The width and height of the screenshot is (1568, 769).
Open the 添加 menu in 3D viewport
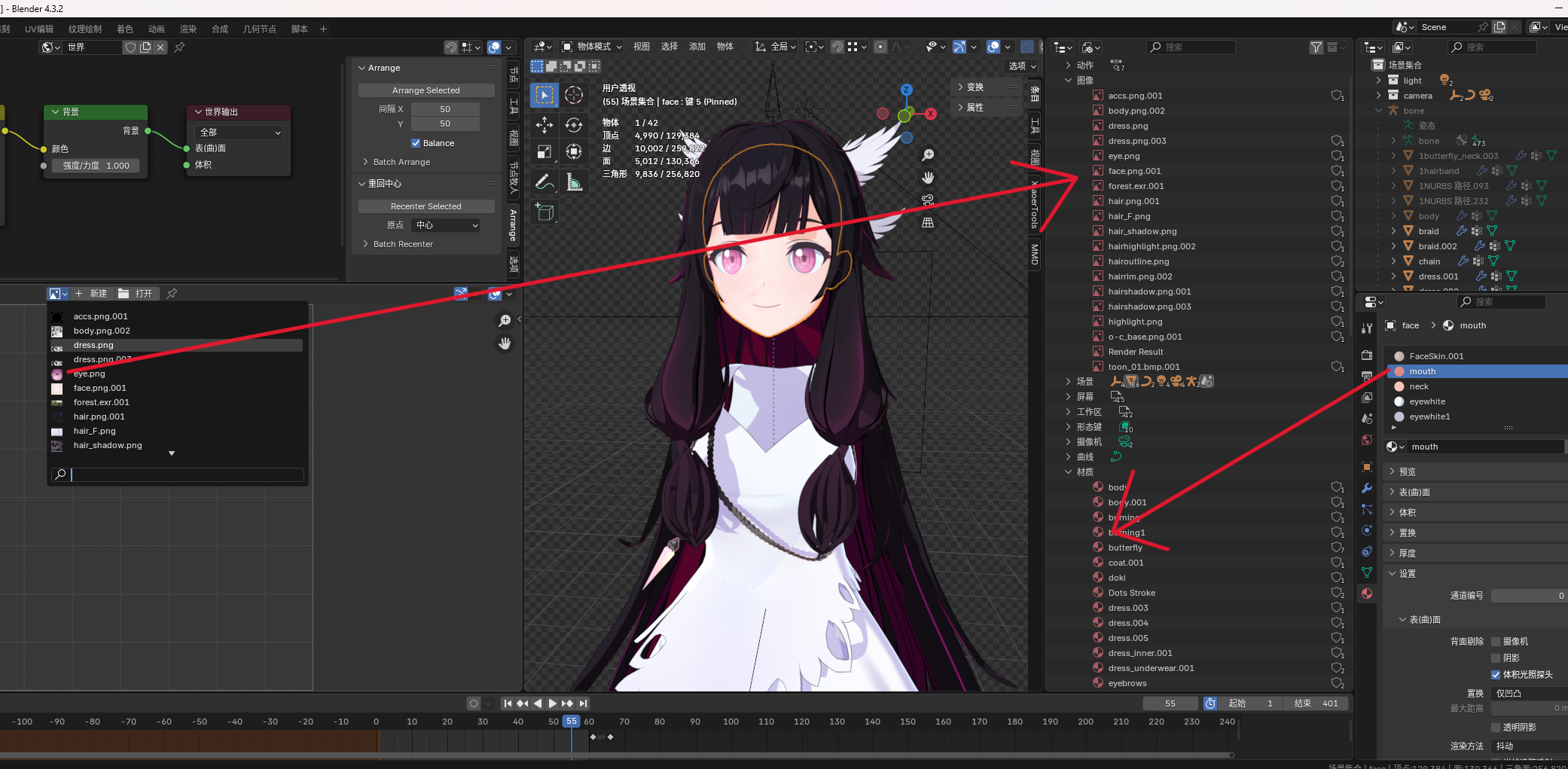click(x=697, y=47)
